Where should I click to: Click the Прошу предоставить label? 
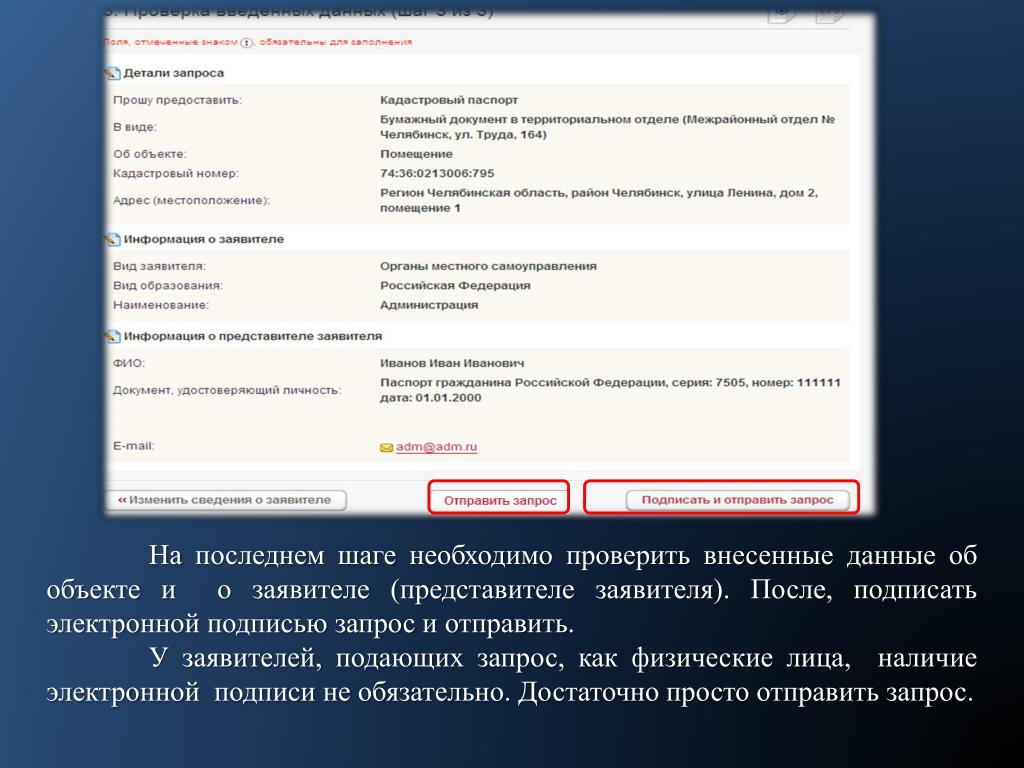177,101
